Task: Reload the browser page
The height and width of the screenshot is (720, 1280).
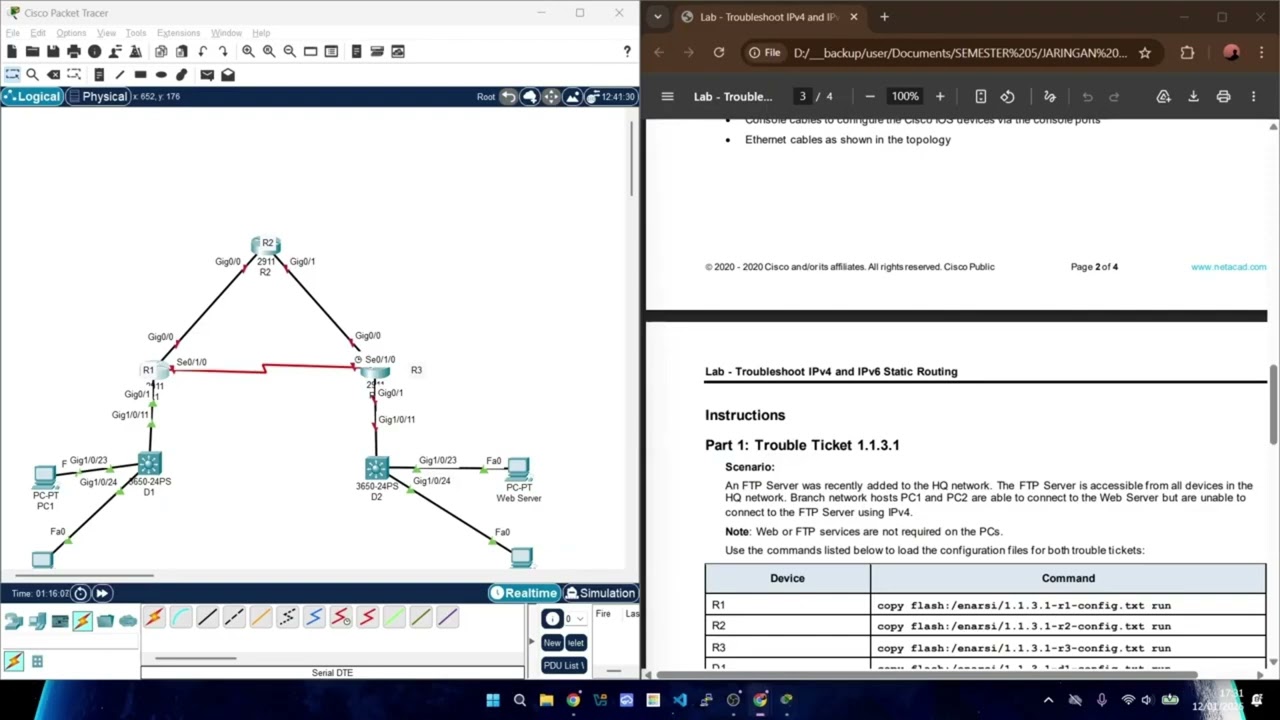Action: click(718, 53)
